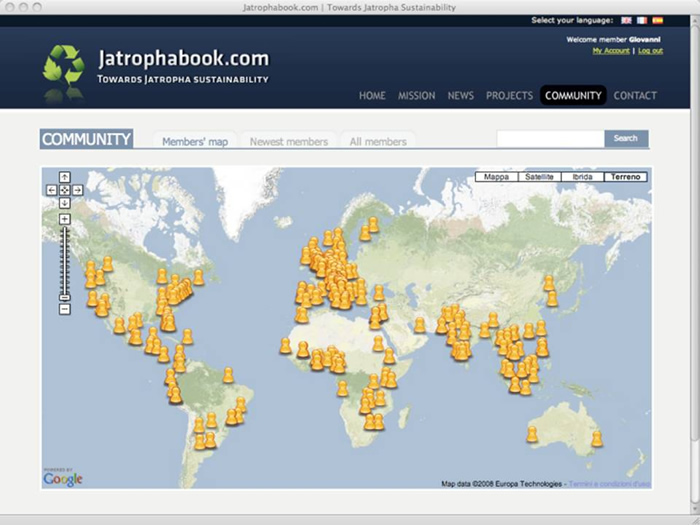Click the Google logo on map

pos(62,479)
